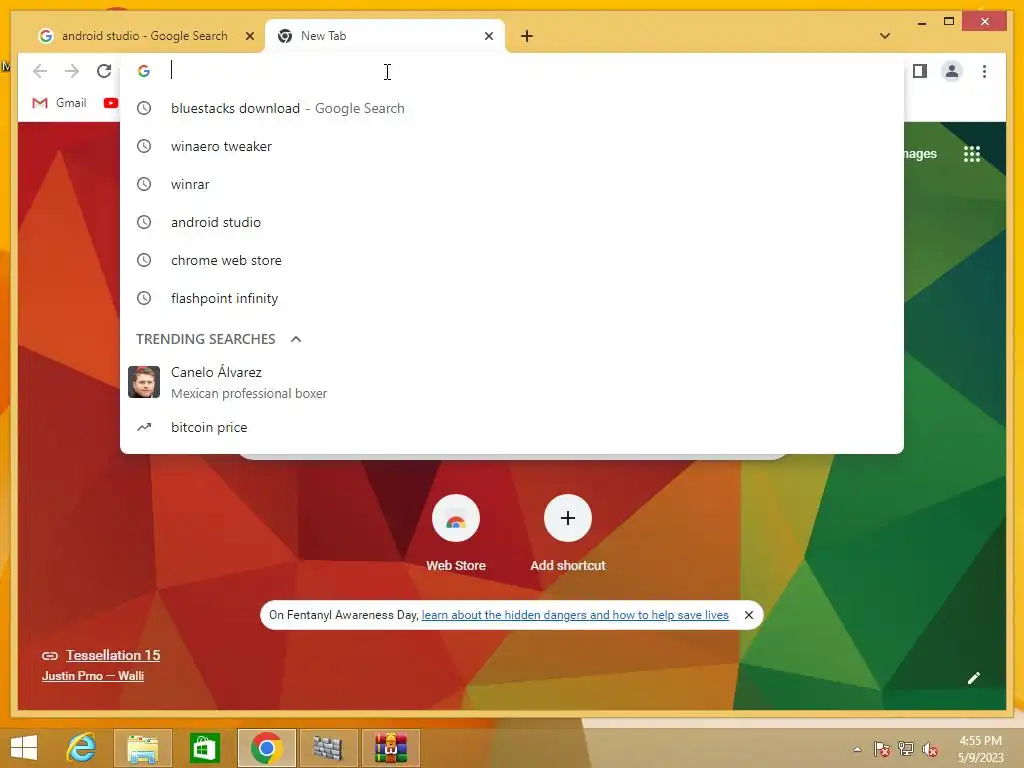Show hidden system tray icons
Screen dimensions: 1024x768
[x=857, y=750]
